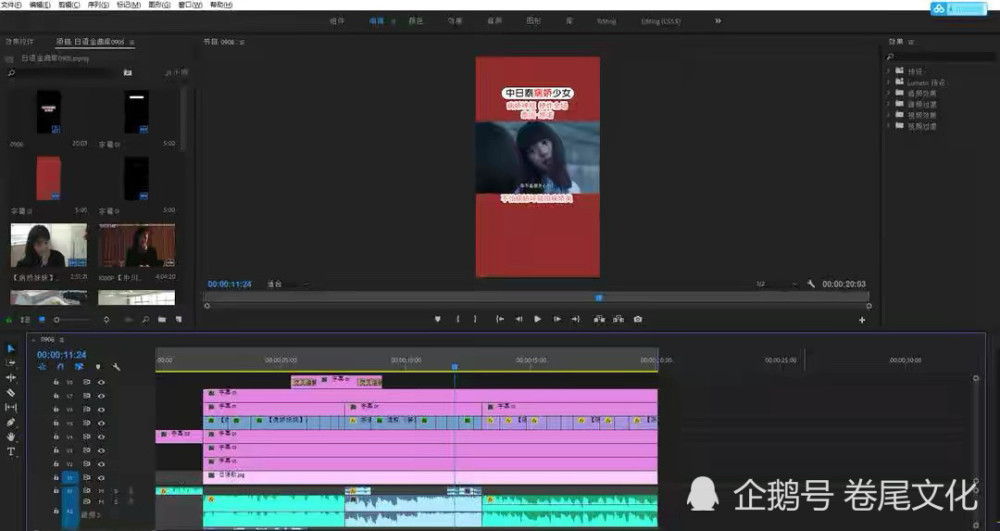
Task: Click the Mark In button
Action: (x=457, y=319)
